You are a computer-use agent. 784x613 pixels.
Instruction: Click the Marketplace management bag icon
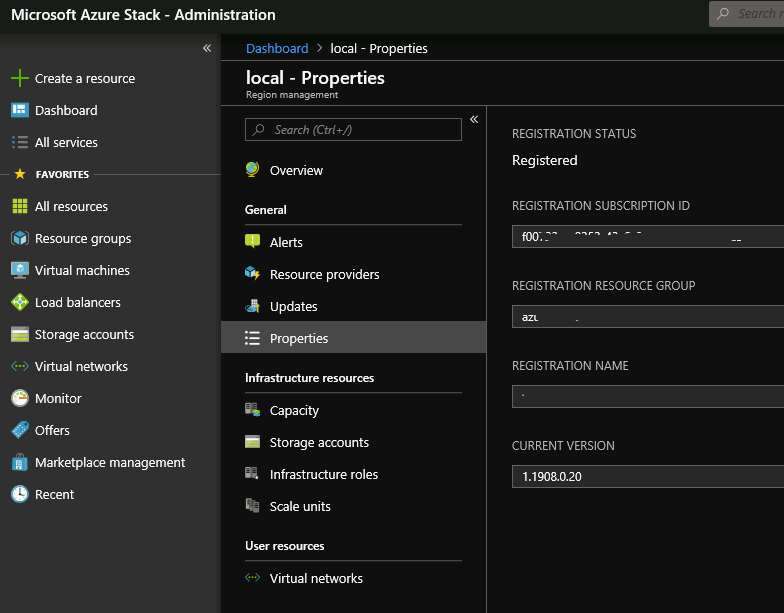20,462
